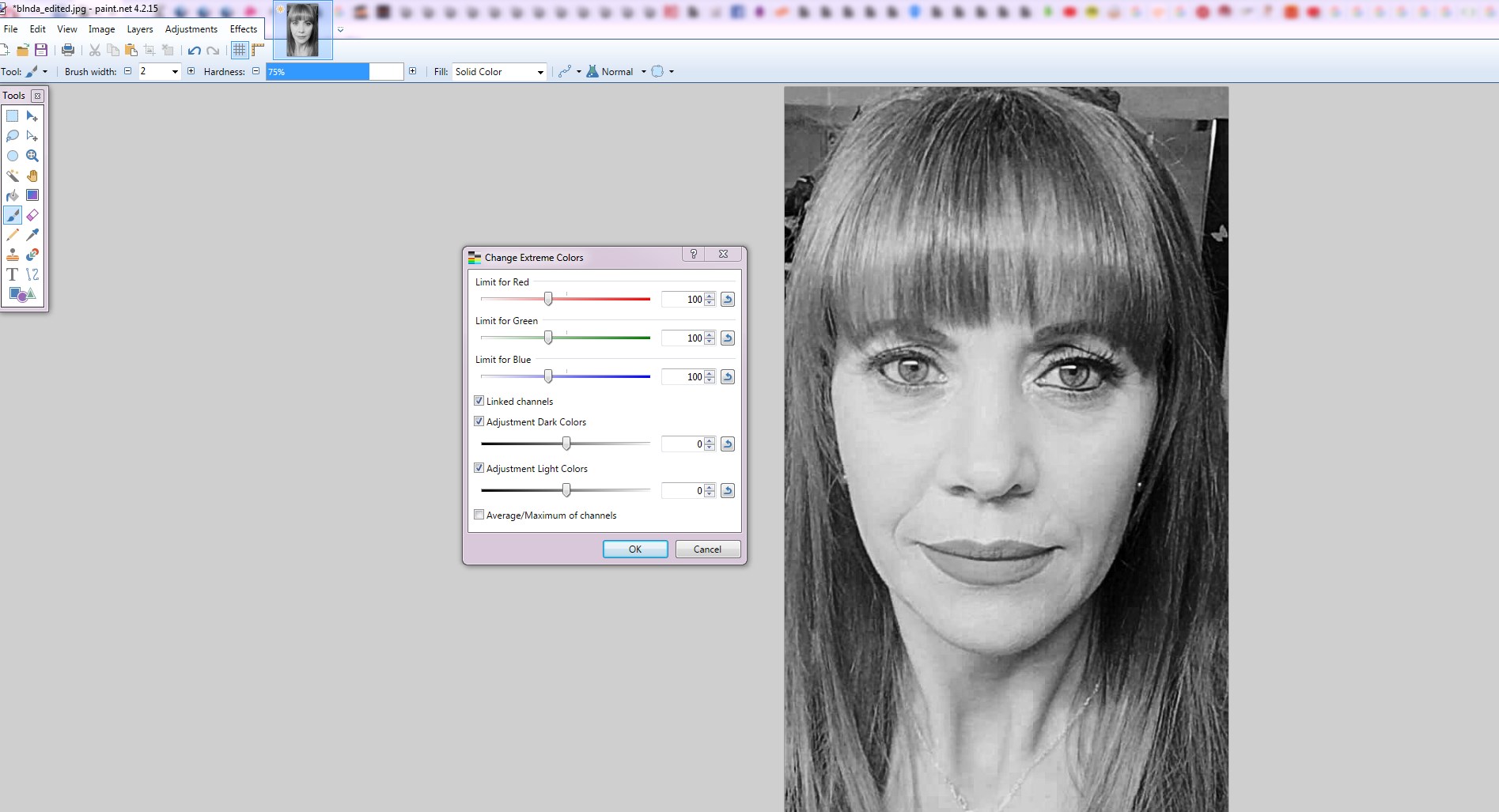Disable Adjustment Dark Colors checkbox

click(479, 421)
